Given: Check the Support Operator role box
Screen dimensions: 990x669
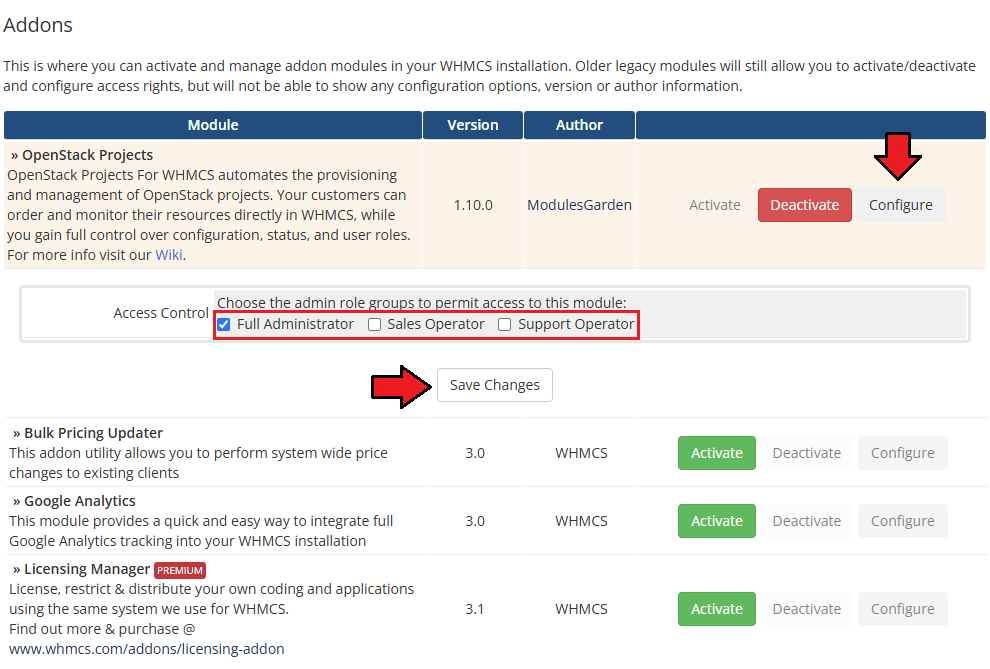Looking at the screenshot, I should pyautogui.click(x=504, y=324).
